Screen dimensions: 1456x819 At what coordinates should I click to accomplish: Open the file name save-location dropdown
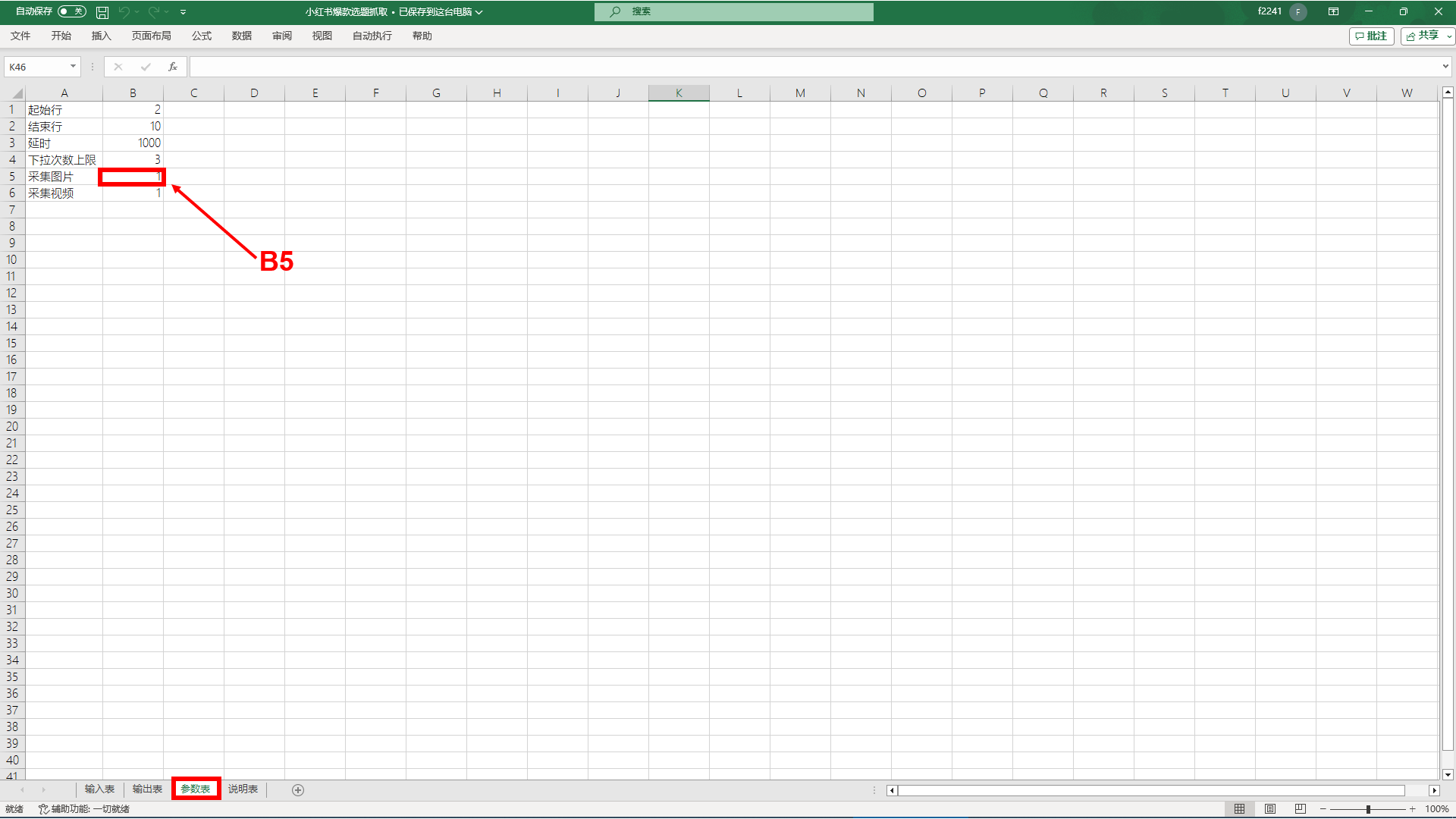[x=479, y=12]
